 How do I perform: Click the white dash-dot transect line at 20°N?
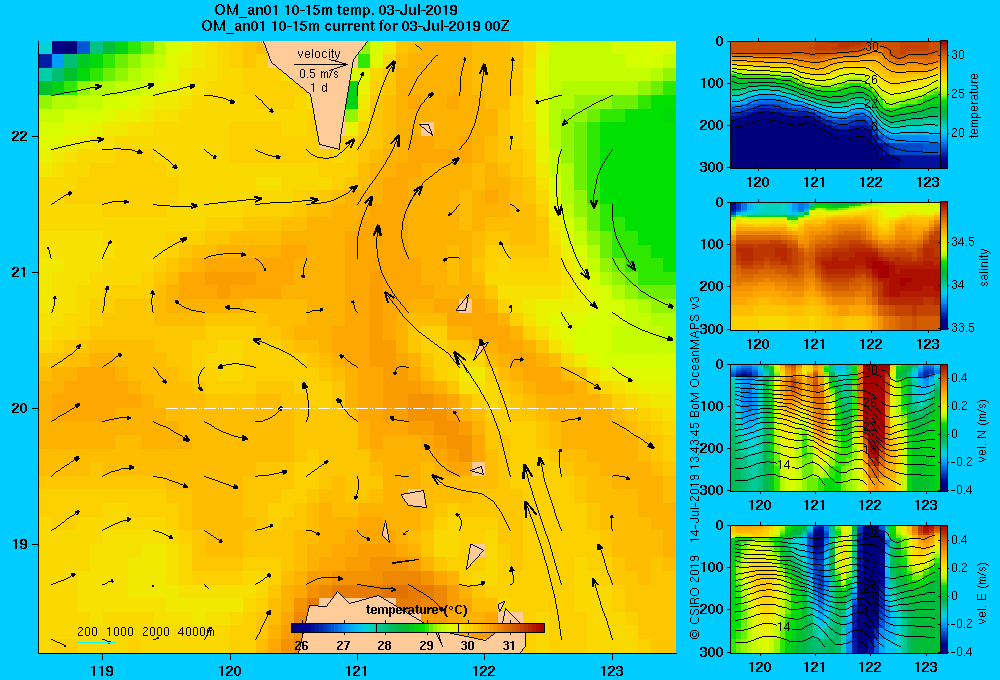coord(401,408)
